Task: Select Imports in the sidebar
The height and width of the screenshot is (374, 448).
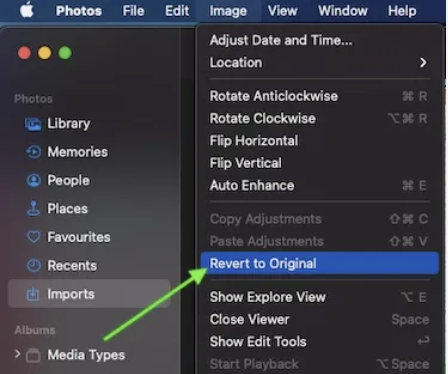Action: click(x=89, y=294)
